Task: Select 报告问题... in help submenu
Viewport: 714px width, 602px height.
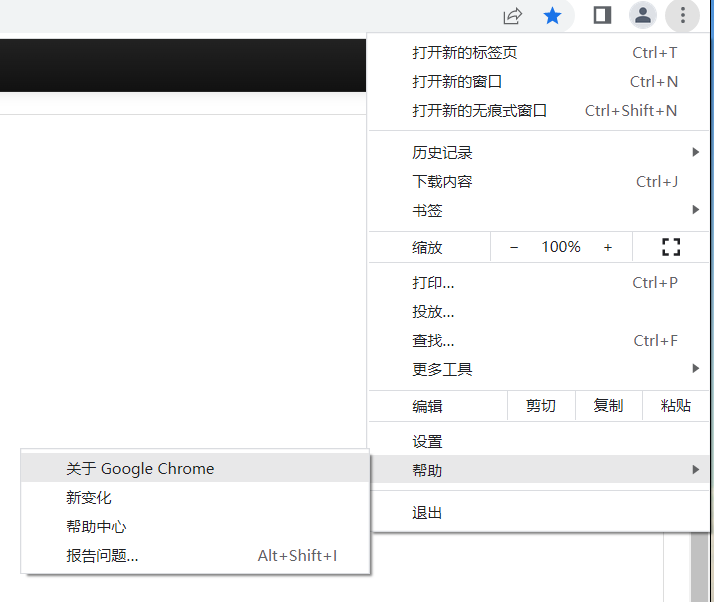Action: pos(102,556)
